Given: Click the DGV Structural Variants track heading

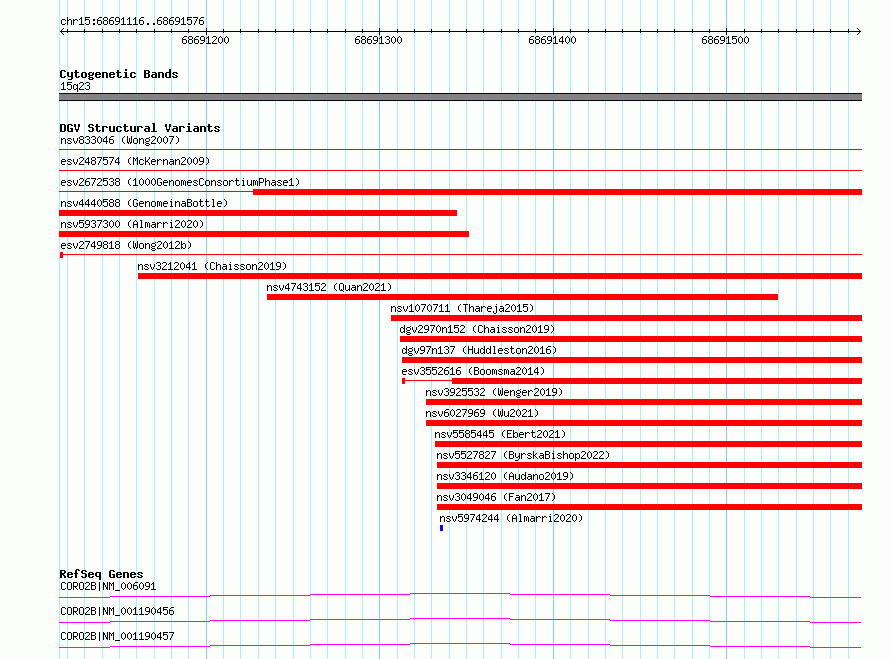Looking at the screenshot, I should coord(140,128).
